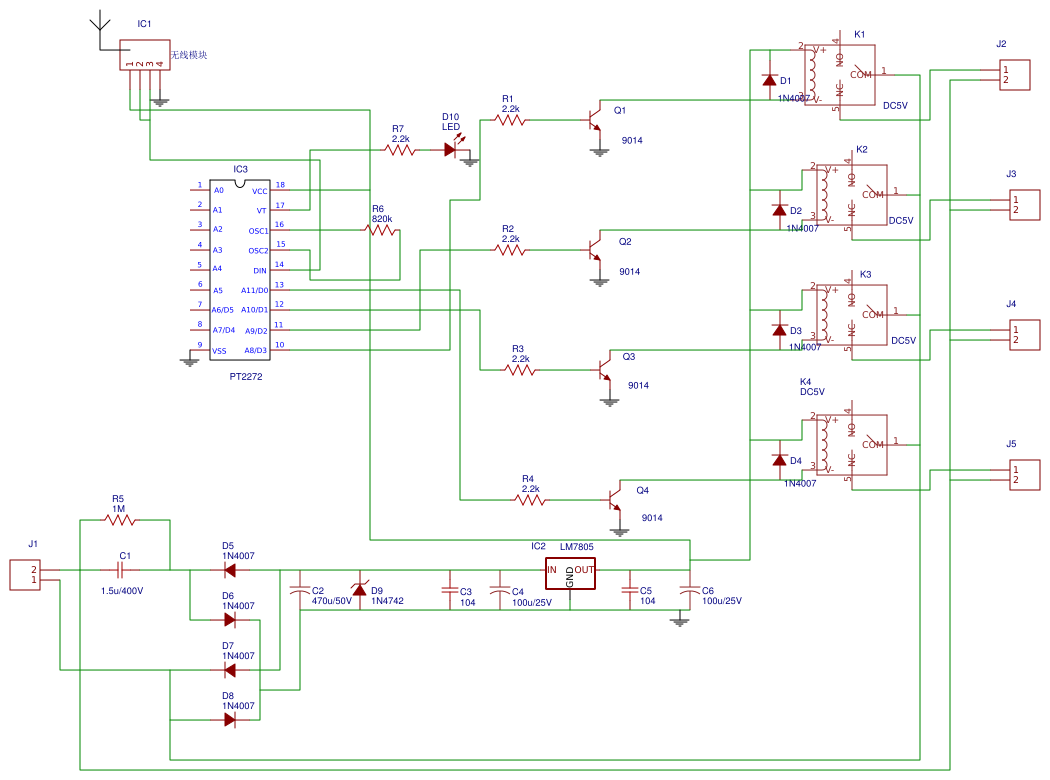Image resolution: width=1050 pixels, height=780 pixels.
Task: Click the 1N4742 label
Action: [388, 601]
